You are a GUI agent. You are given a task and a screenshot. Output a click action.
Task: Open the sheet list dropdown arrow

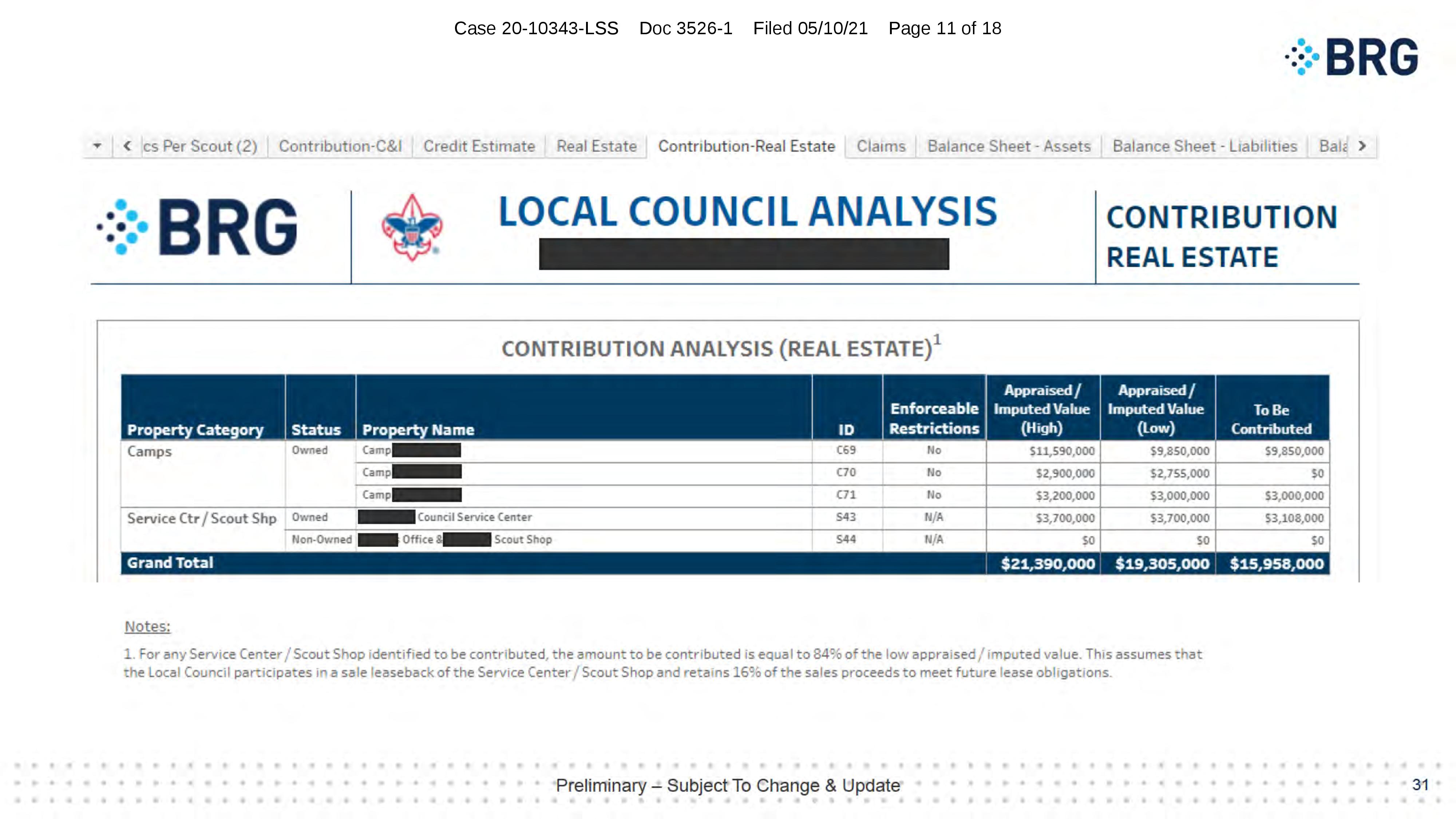[97, 146]
